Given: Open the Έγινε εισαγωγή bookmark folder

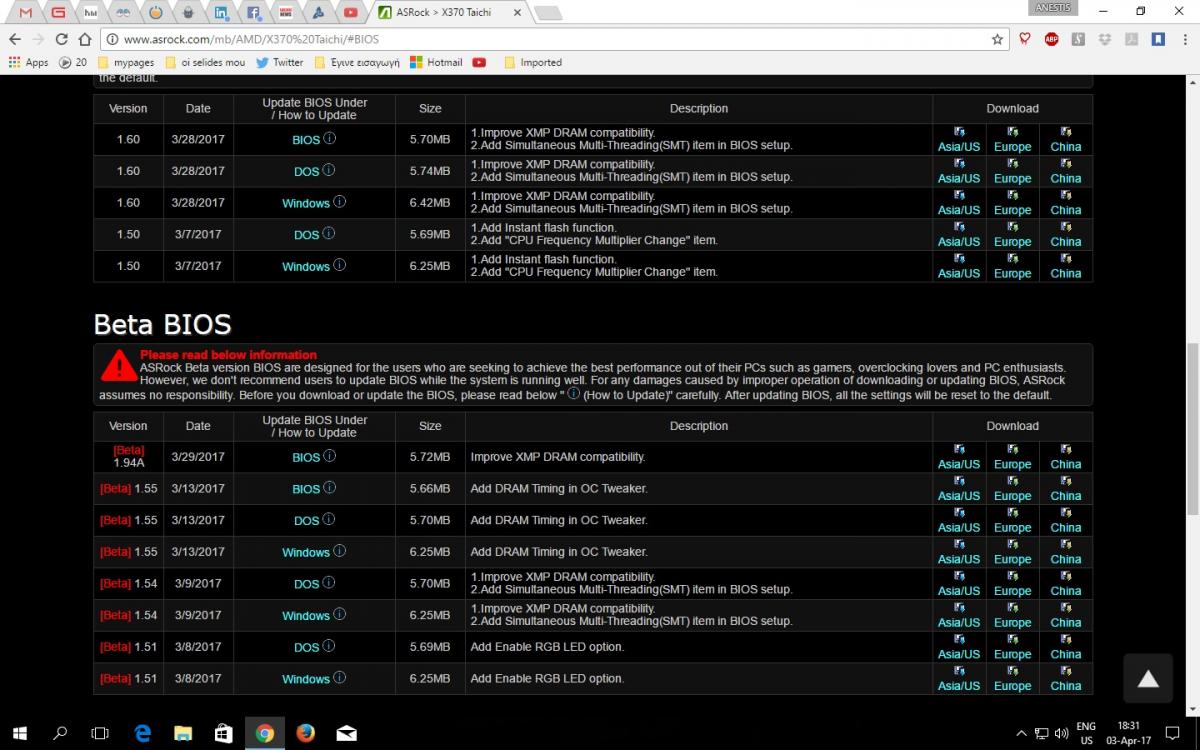Looking at the screenshot, I should (x=356, y=62).
